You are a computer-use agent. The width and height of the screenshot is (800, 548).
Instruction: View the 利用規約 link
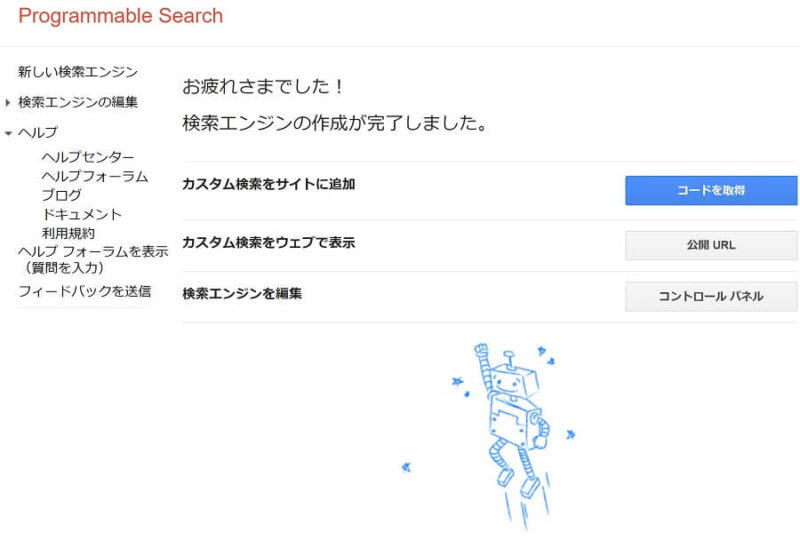[68, 233]
